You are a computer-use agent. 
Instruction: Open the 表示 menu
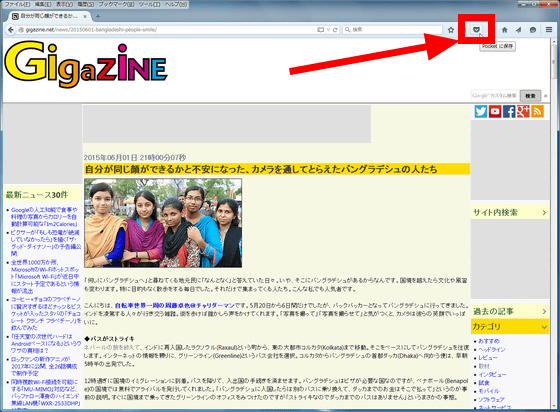(64, 4)
